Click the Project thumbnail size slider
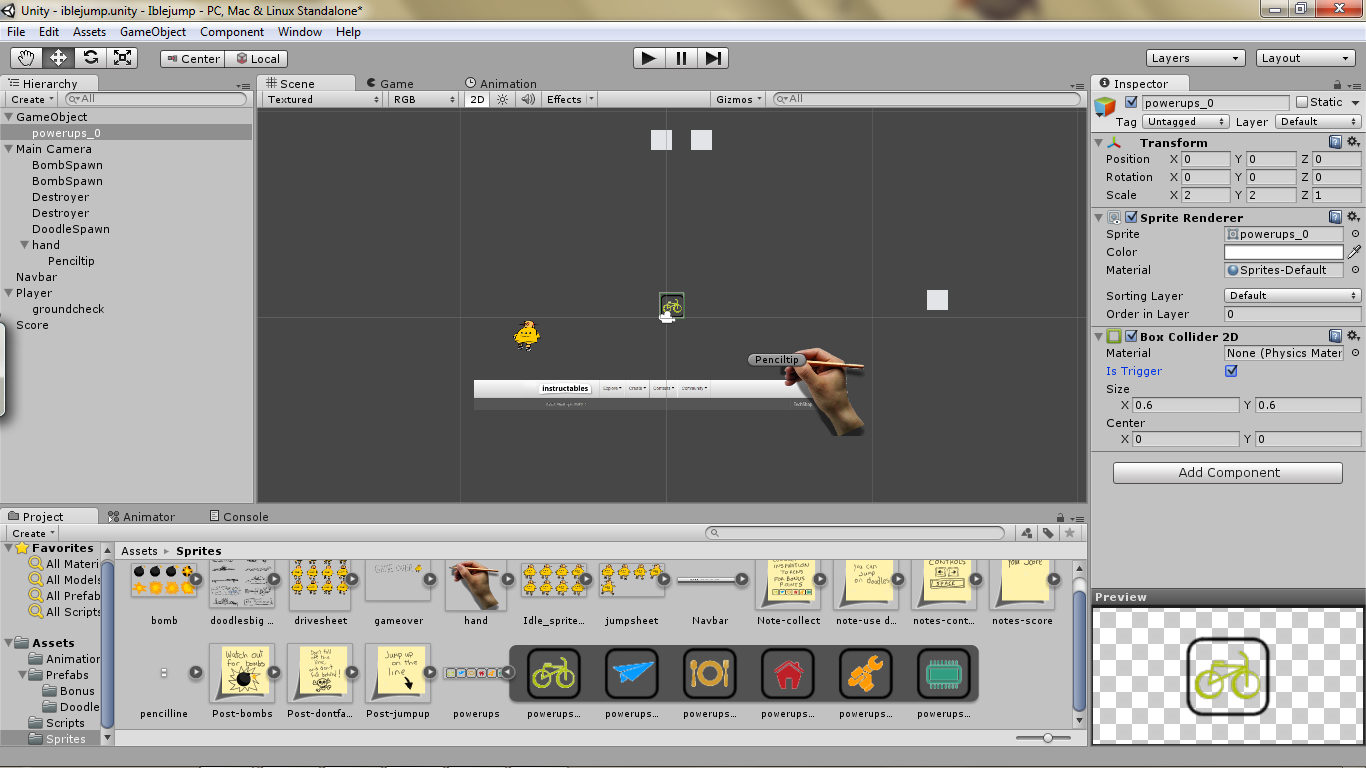This screenshot has height=768, width=1366. (1047, 738)
